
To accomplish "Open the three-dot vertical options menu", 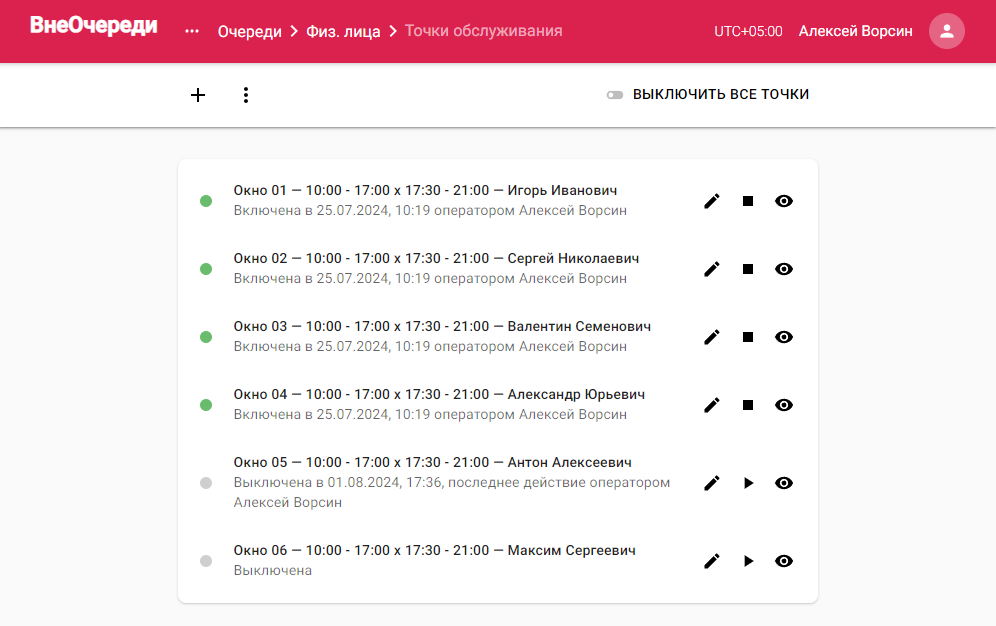I will pos(246,95).
